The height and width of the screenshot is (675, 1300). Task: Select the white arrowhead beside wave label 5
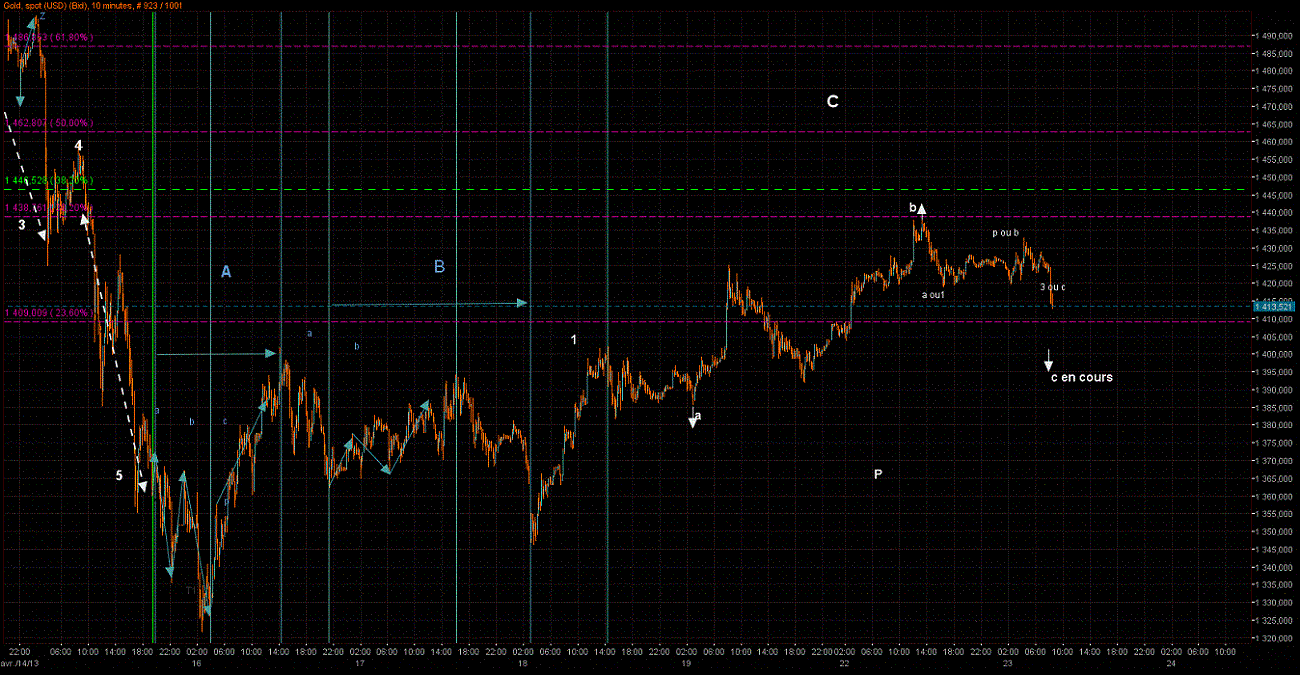pos(142,486)
